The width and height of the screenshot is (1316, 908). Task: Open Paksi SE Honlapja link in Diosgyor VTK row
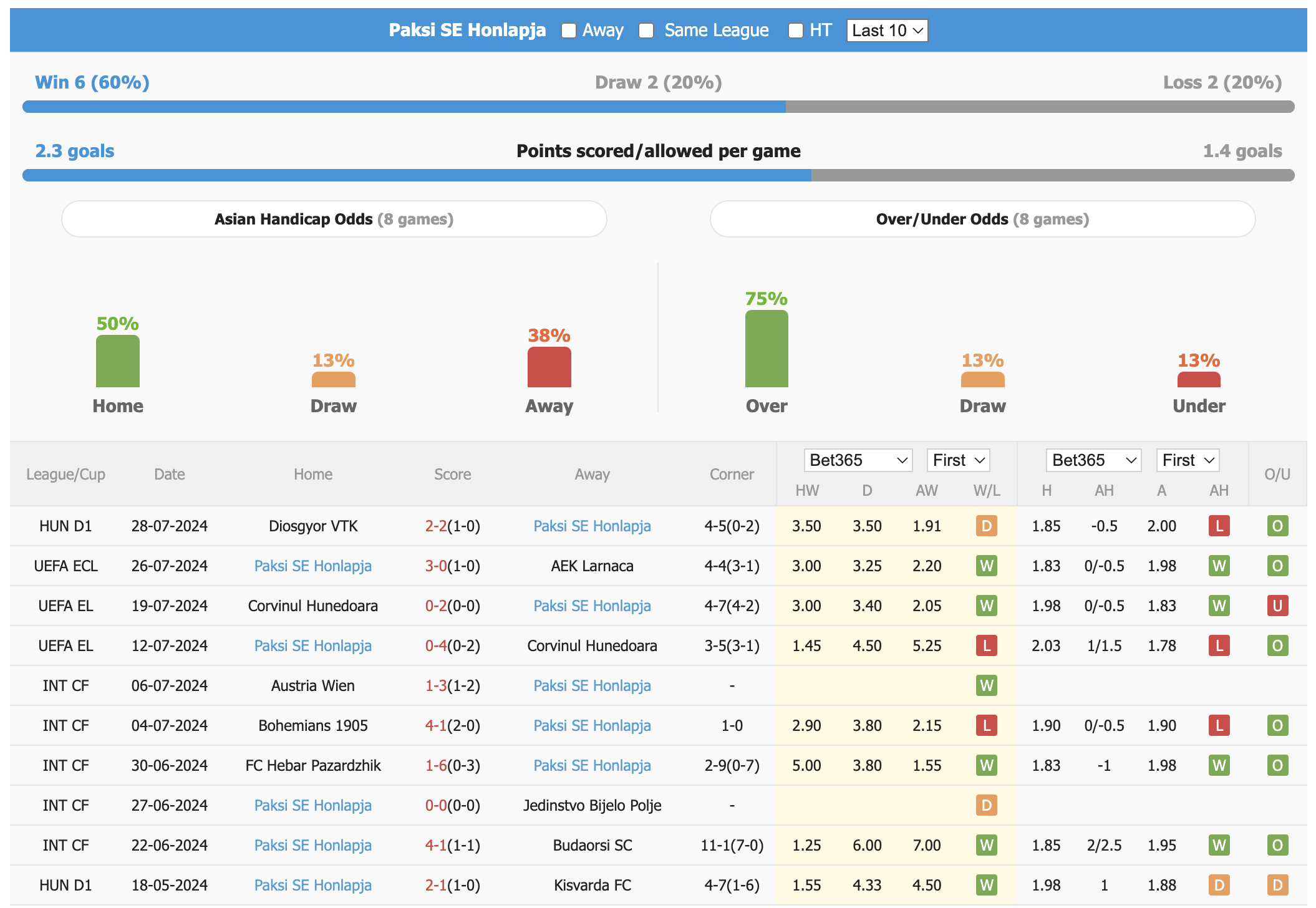592,526
